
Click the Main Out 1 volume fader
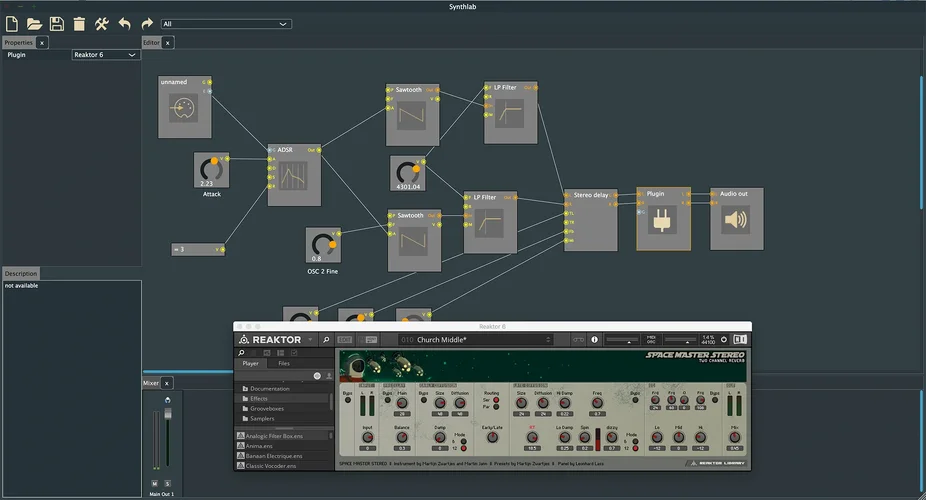(x=168, y=414)
